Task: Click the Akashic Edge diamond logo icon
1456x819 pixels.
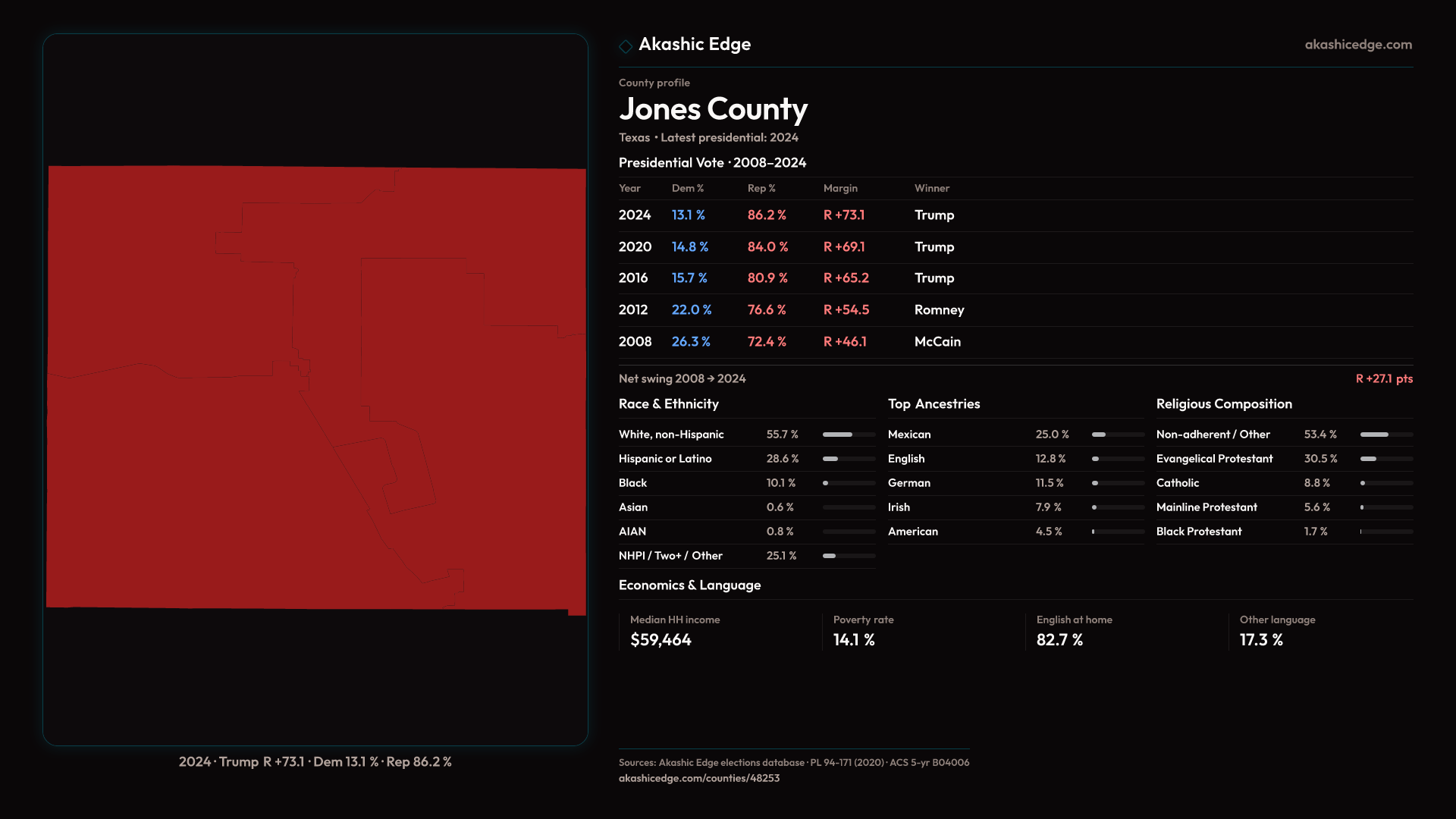Action: [x=626, y=46]
